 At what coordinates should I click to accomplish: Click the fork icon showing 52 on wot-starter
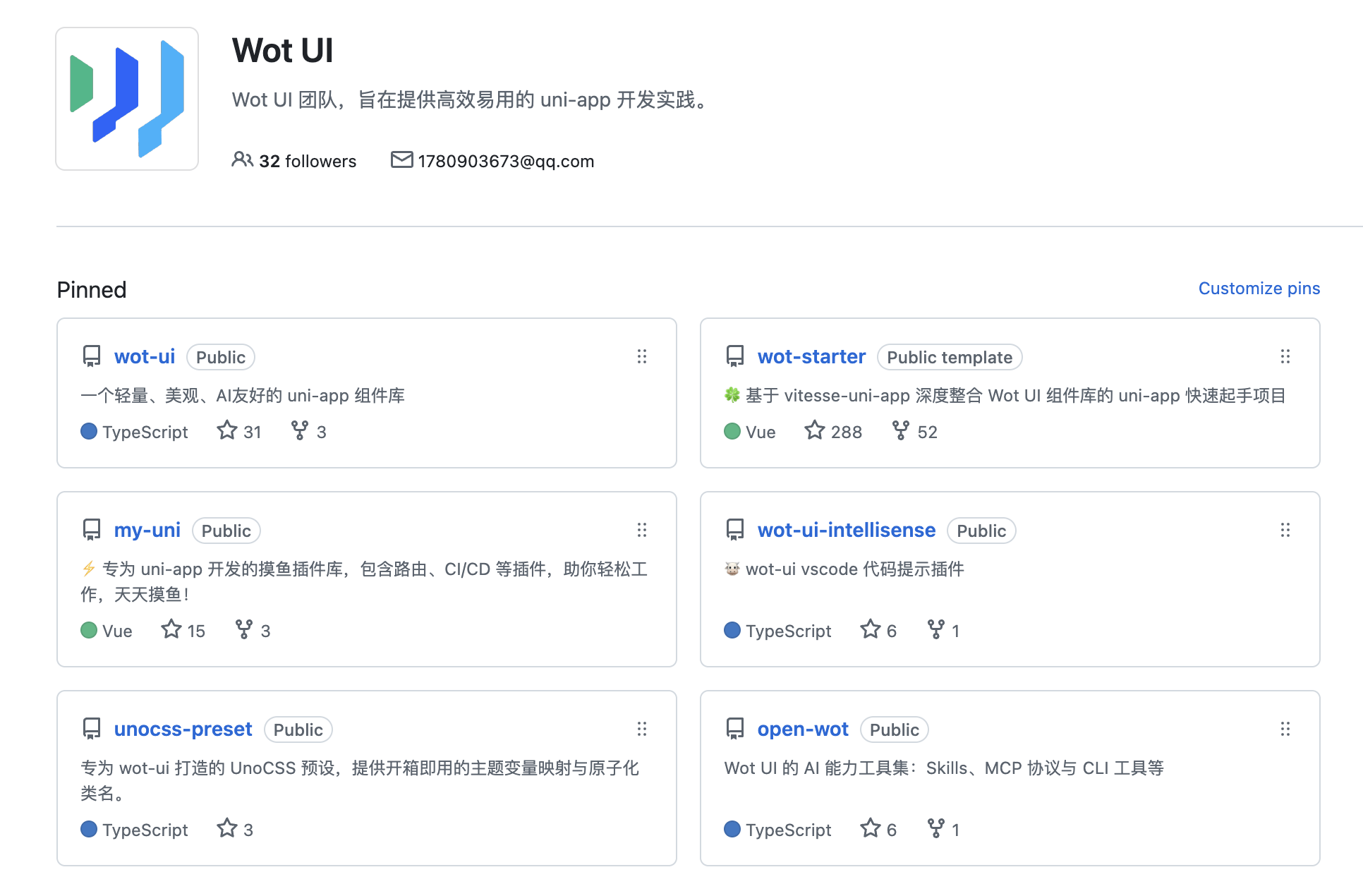tap(900, 430)
